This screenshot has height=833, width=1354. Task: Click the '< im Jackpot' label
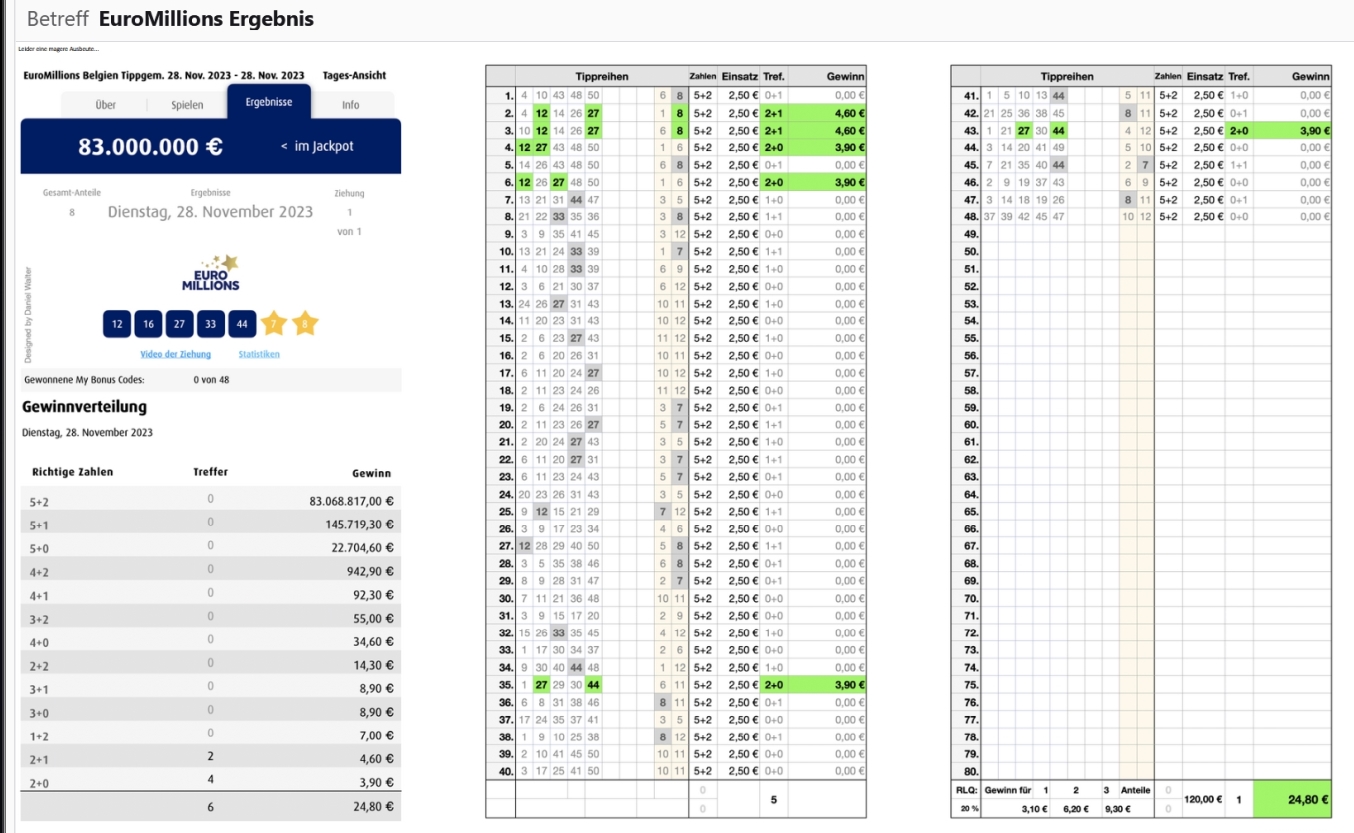(x=317, y=146)
